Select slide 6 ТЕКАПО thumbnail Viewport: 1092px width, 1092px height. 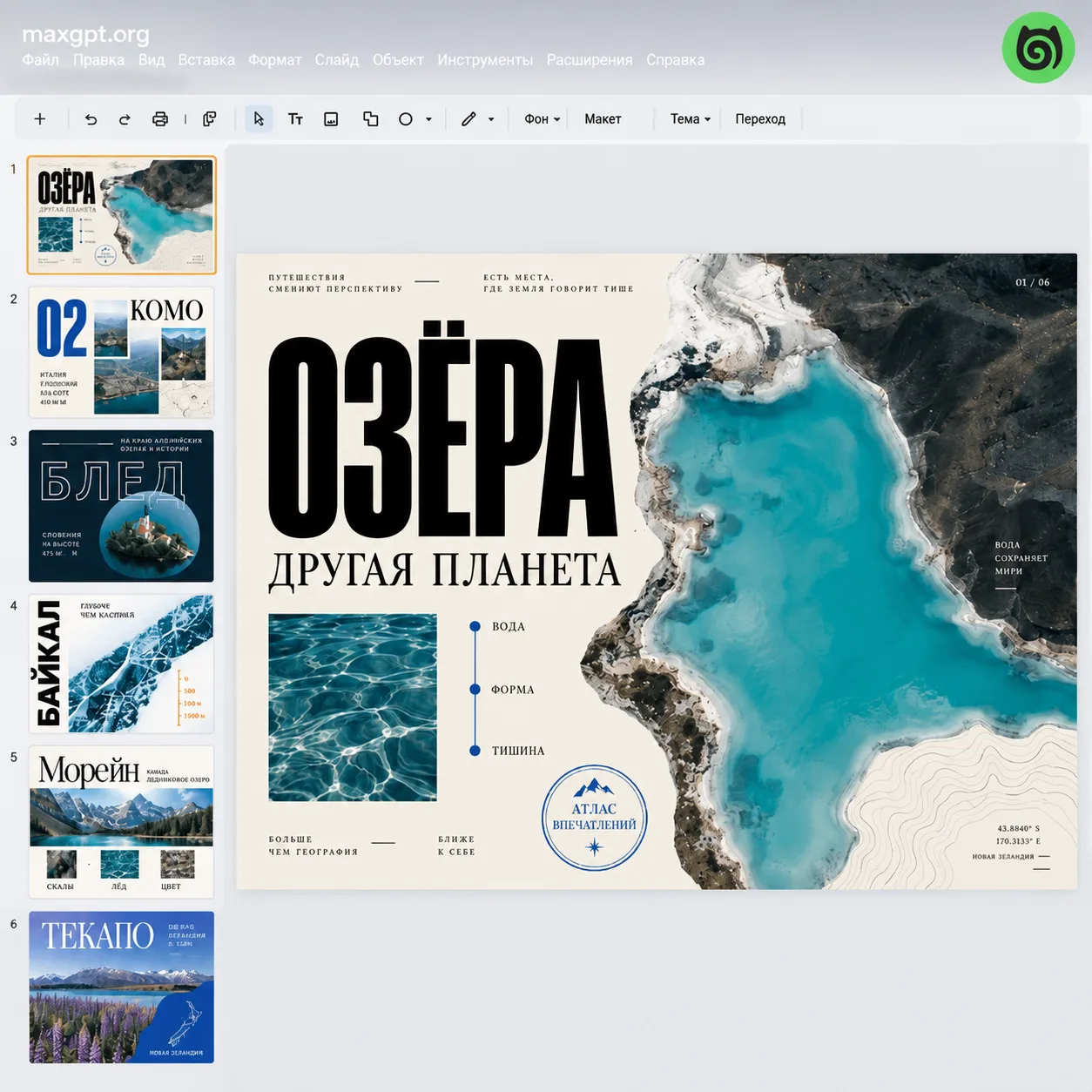point(121,987)
